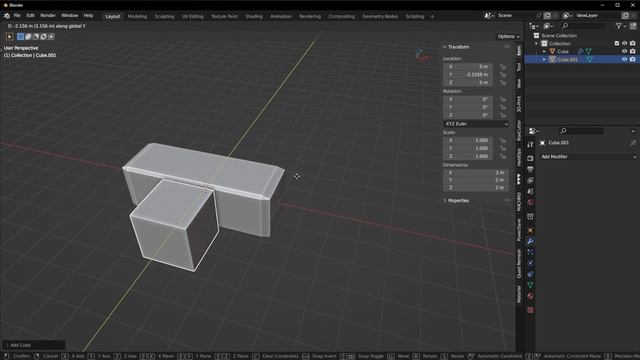Click the Scene name field
Screen dimensions: 640x360
[x=517, y=16]
